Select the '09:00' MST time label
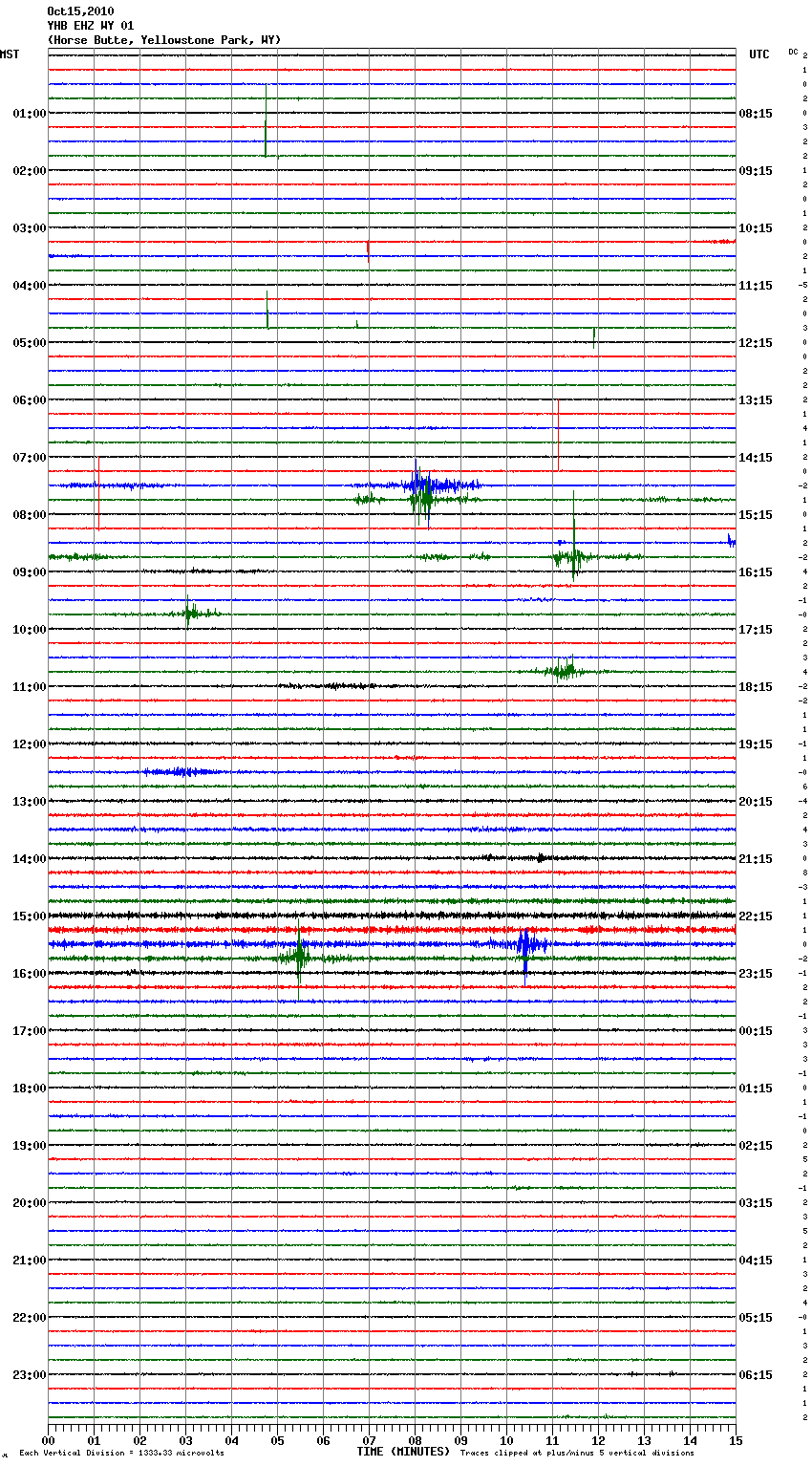The width and height of the screenshot is (812, 1466). [x=30, y=572]
